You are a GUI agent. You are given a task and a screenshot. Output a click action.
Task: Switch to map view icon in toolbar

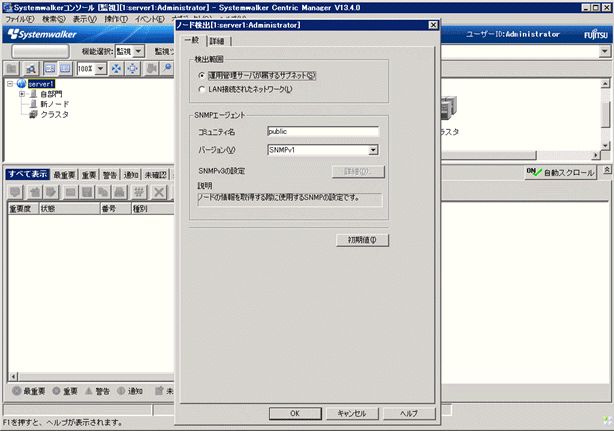coord(50,69)
